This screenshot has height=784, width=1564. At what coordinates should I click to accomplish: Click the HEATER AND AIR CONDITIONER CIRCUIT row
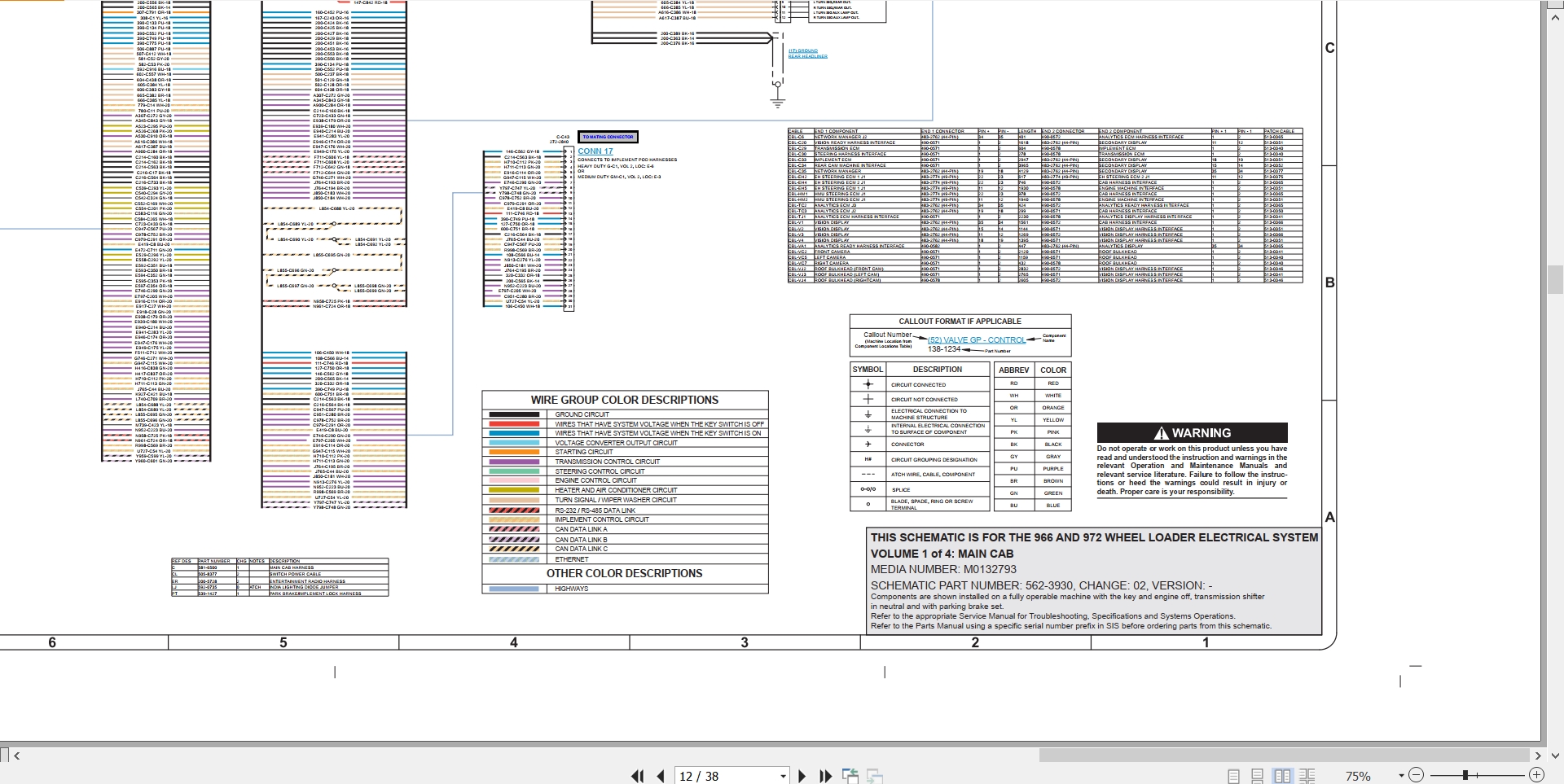click(x=625, y=490)
